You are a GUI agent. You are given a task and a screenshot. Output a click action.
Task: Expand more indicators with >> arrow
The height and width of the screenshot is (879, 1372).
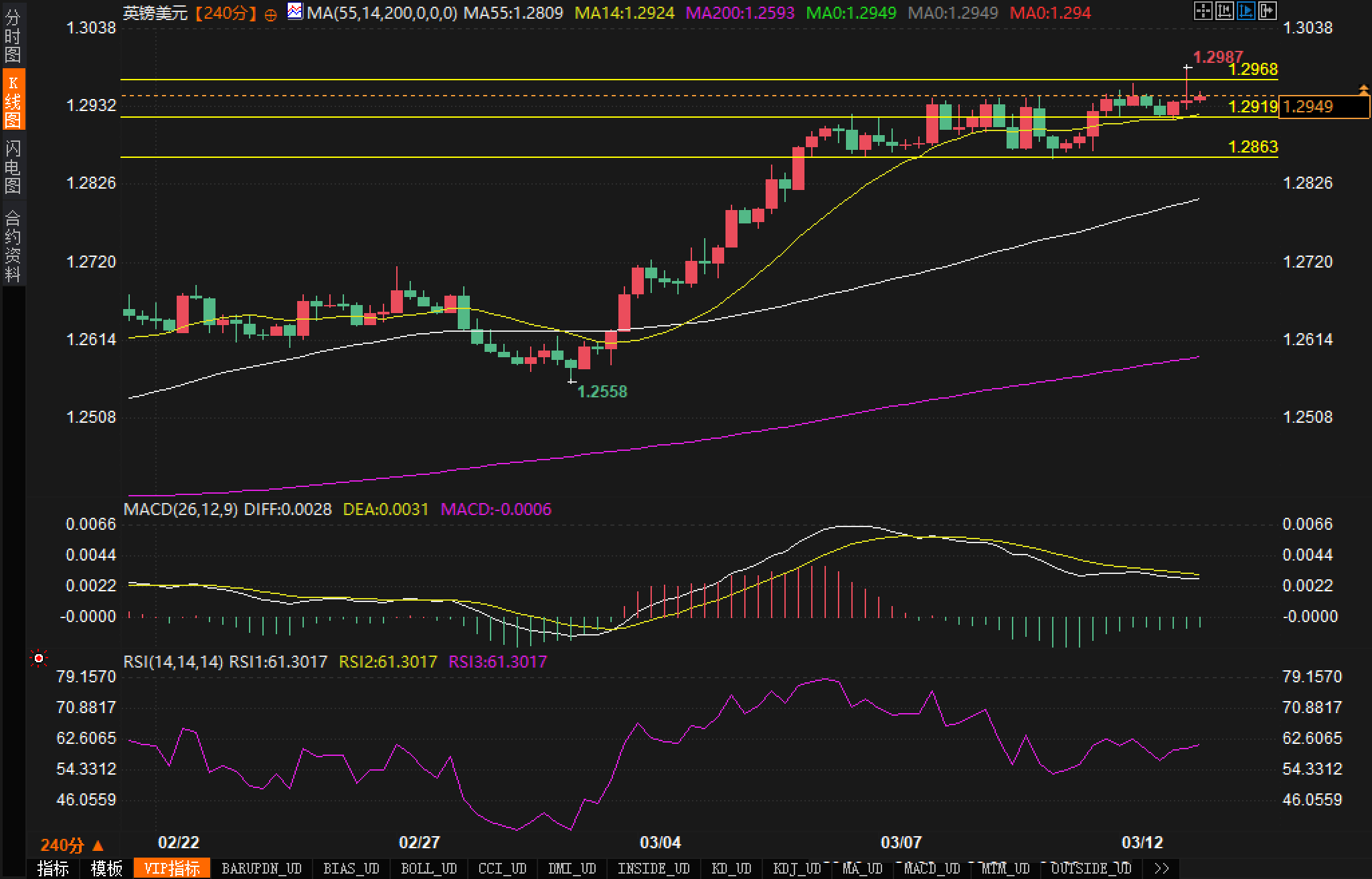click(x=1162, y=868)
